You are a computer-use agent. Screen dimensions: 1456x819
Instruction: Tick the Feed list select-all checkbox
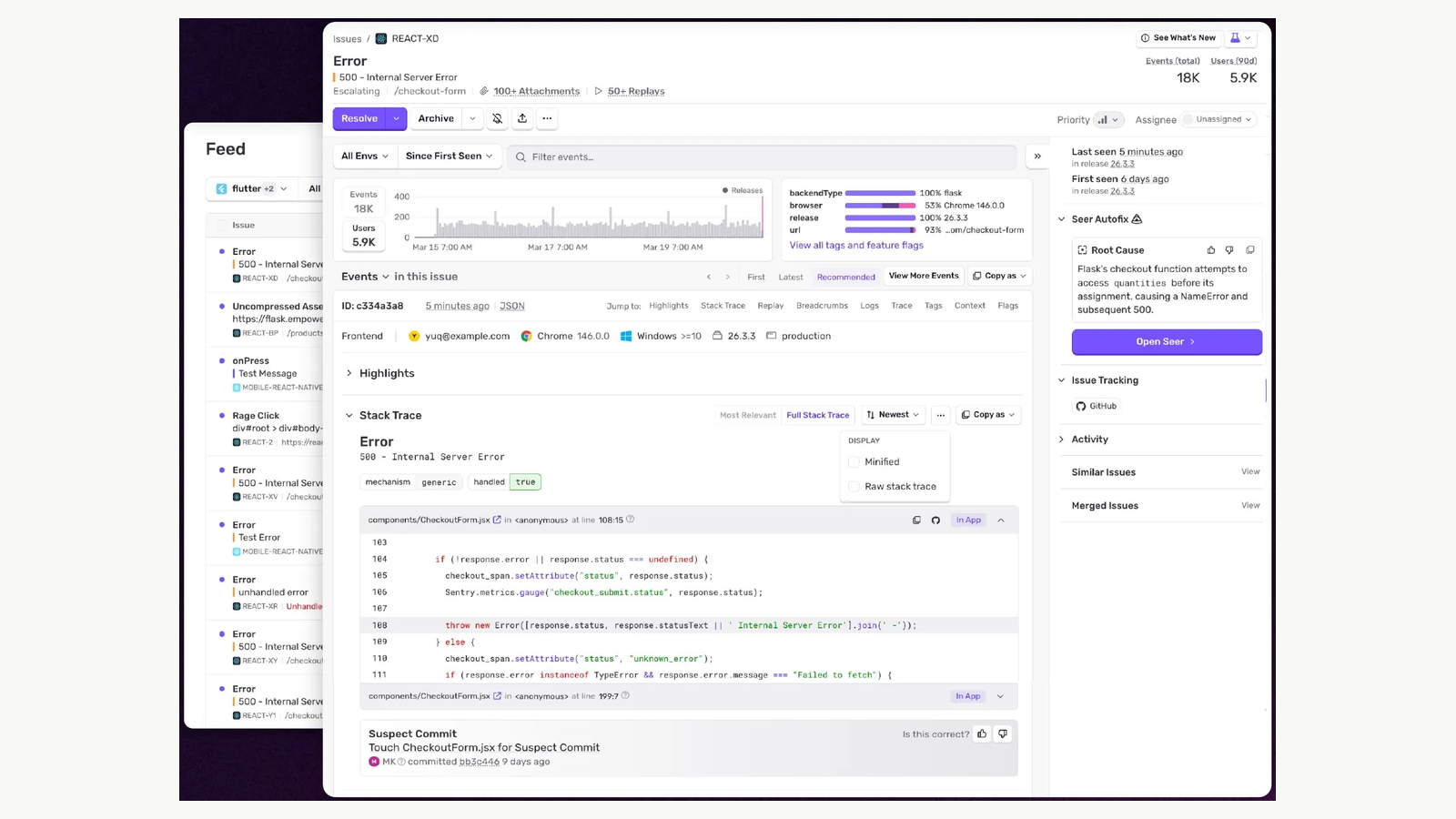pos(222,226)
